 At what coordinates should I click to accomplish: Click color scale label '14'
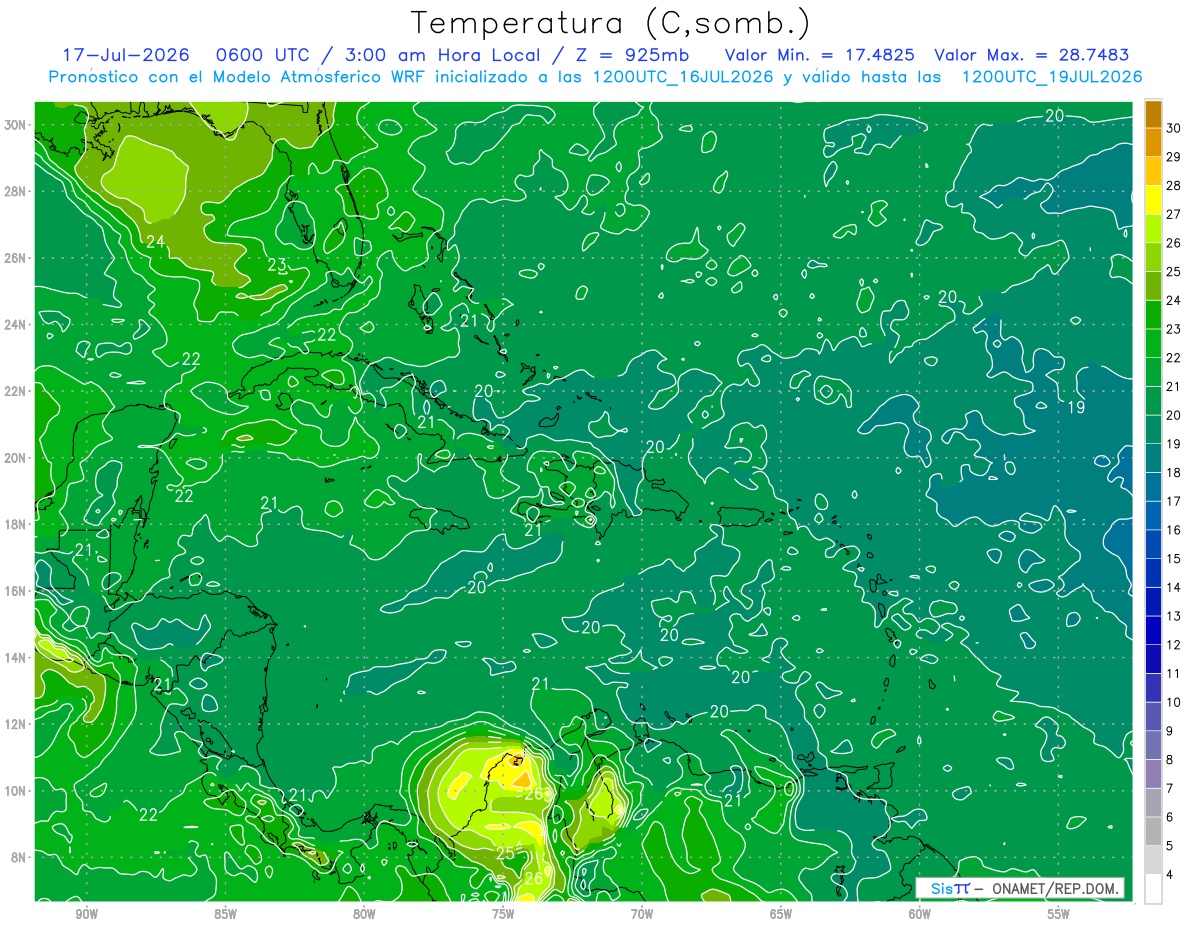click(x=1174, y=587)
